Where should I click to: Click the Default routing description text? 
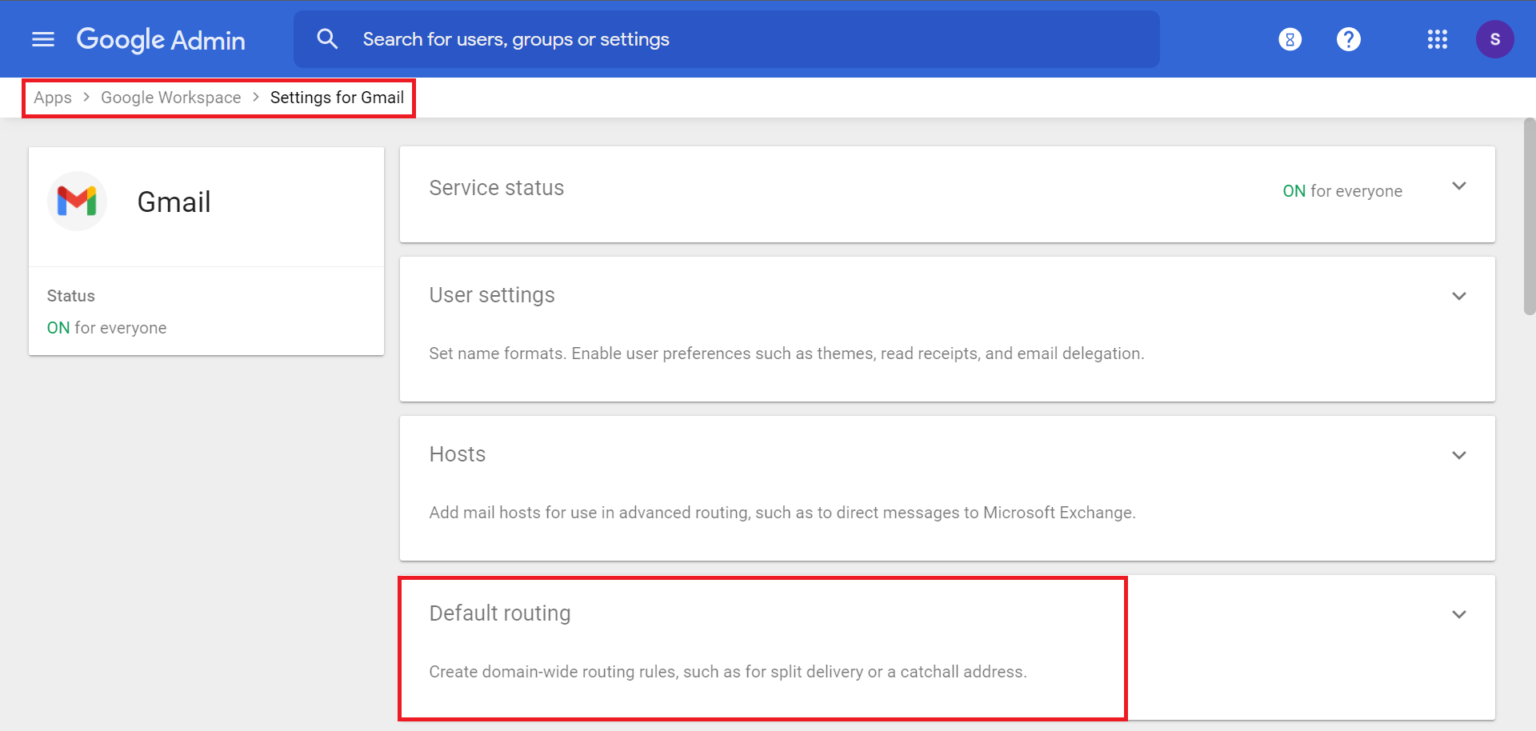tap(728, 671)
